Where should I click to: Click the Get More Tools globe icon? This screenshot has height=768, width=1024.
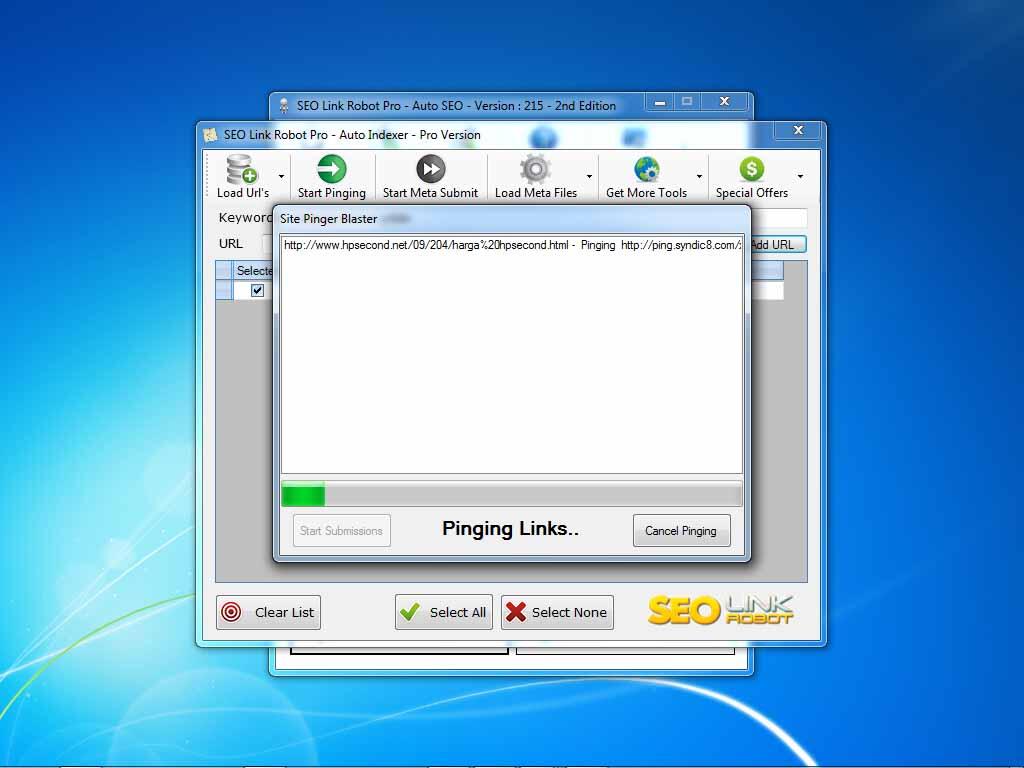(647, 169)
